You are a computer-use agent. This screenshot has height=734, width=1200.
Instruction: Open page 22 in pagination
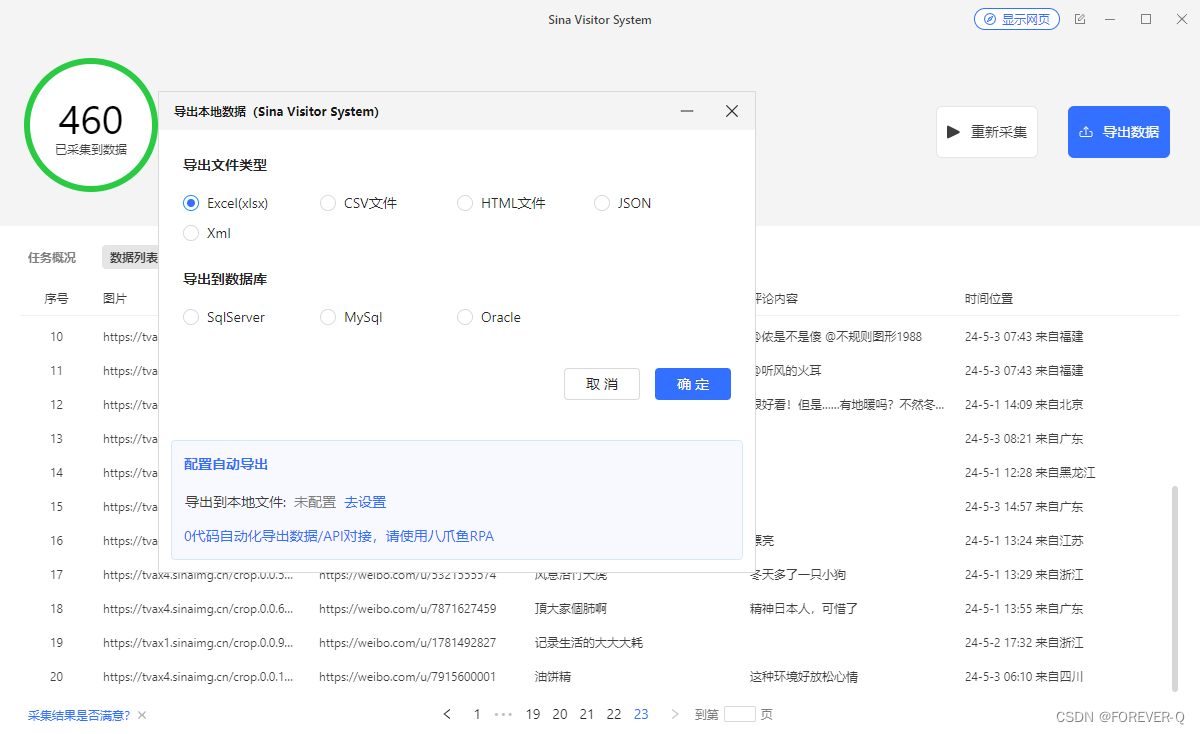(614, 714)
